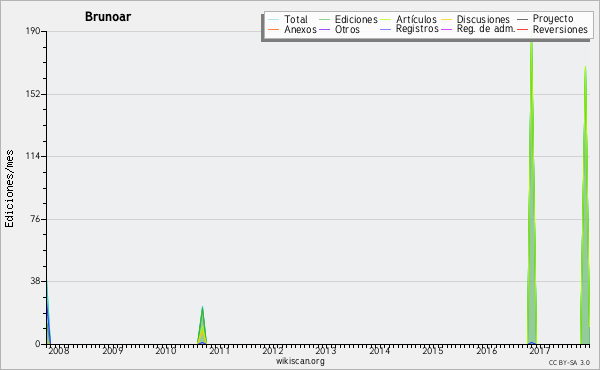Image resolution: width=600 pixels, height=370 pixels.
Task: Click the wikiscan.org text
Action: pos(300,361)
